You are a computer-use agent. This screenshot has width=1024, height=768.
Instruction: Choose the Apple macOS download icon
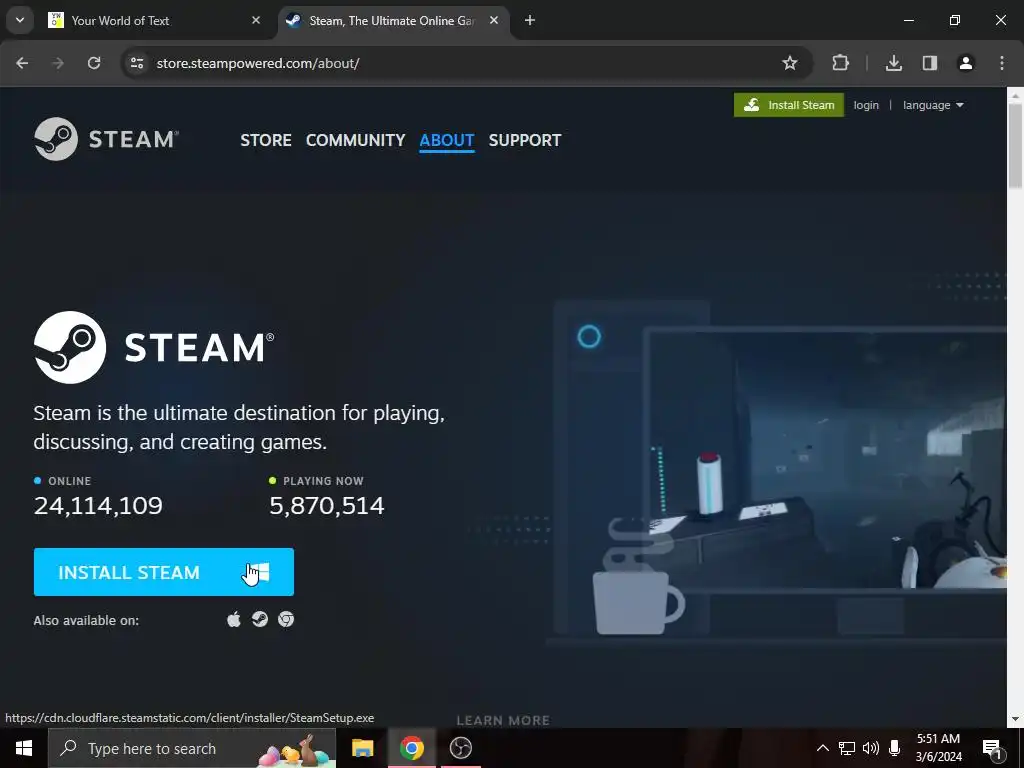[x=234, y=619]
